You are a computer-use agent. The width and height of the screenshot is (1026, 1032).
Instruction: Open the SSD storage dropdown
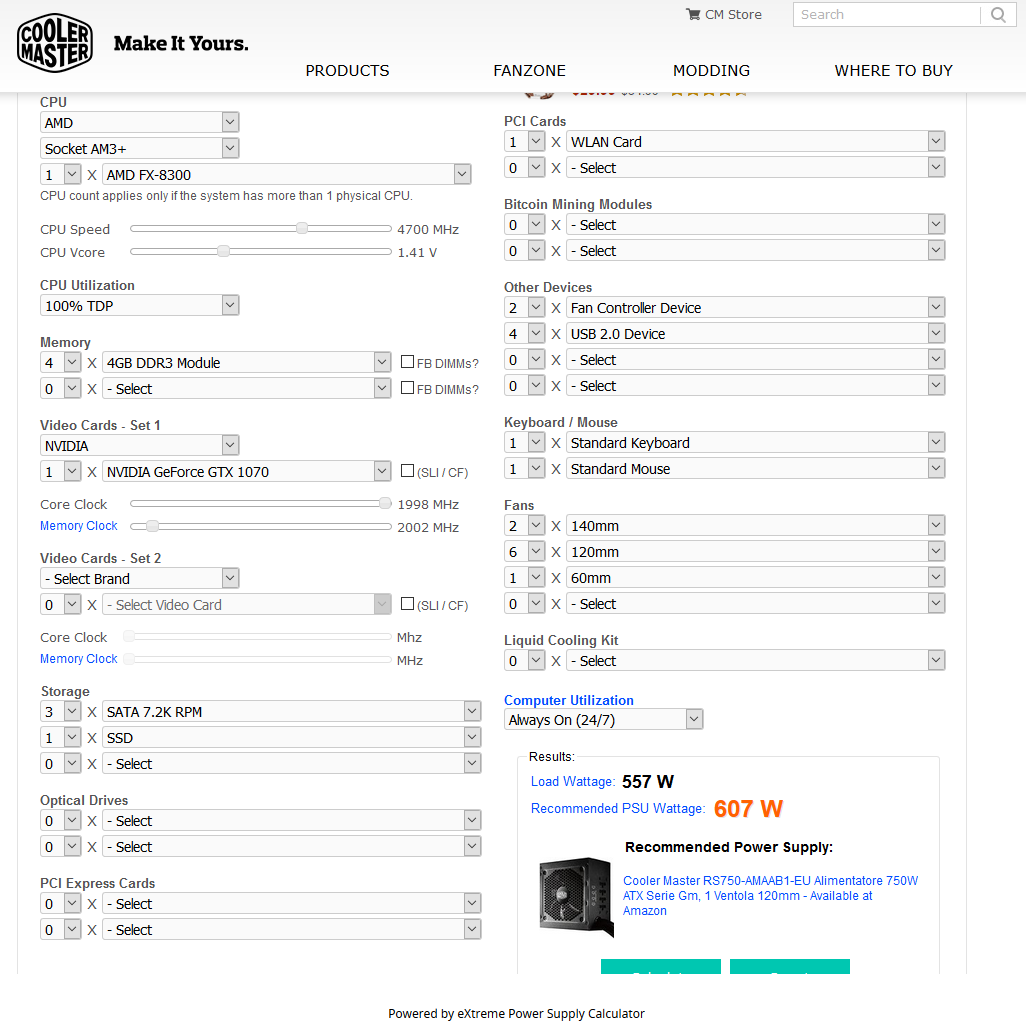292,737
